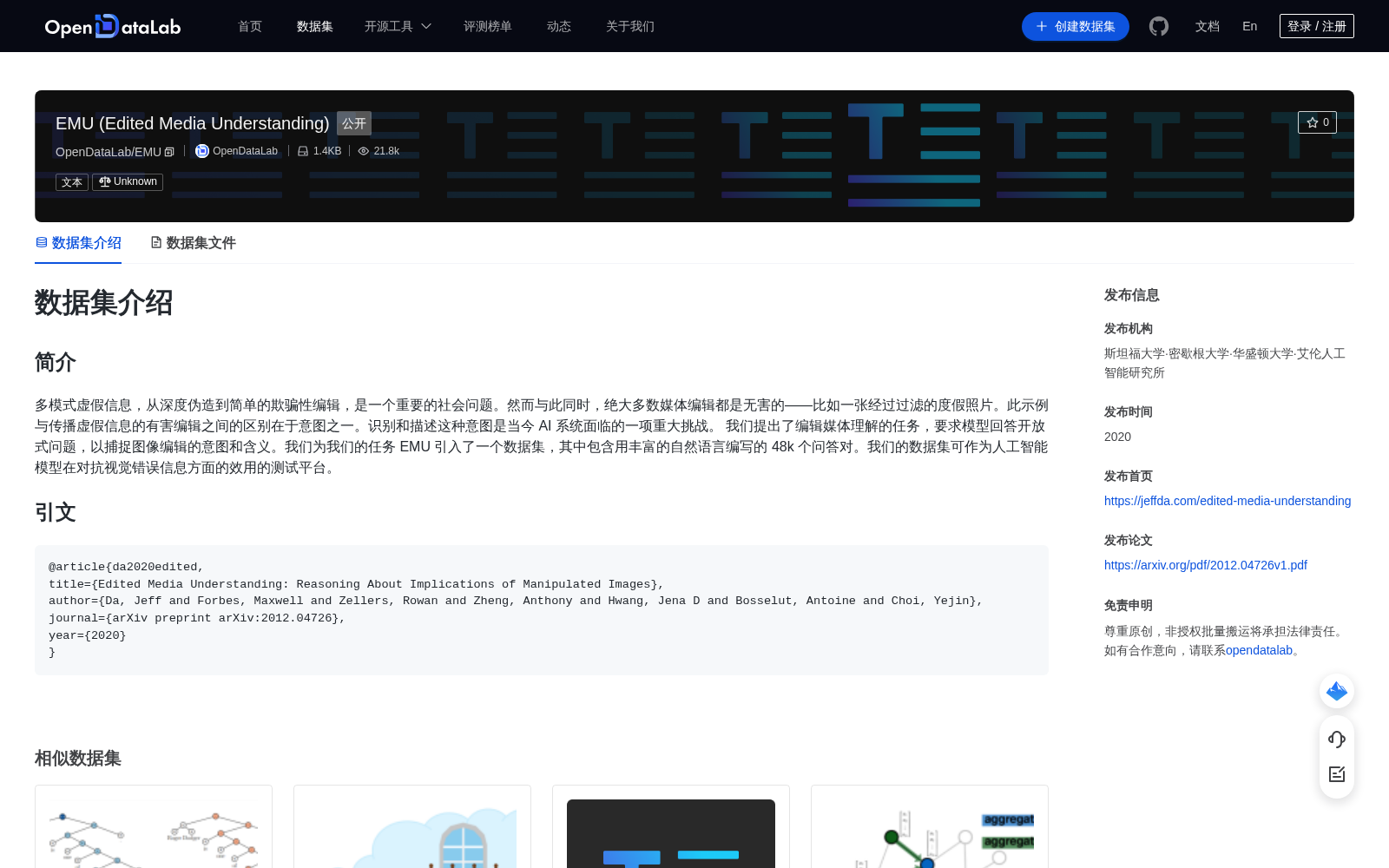Click the 相似数据集 heading
The width and height of the screenshot is (1389, 868).
coord(78,759)
